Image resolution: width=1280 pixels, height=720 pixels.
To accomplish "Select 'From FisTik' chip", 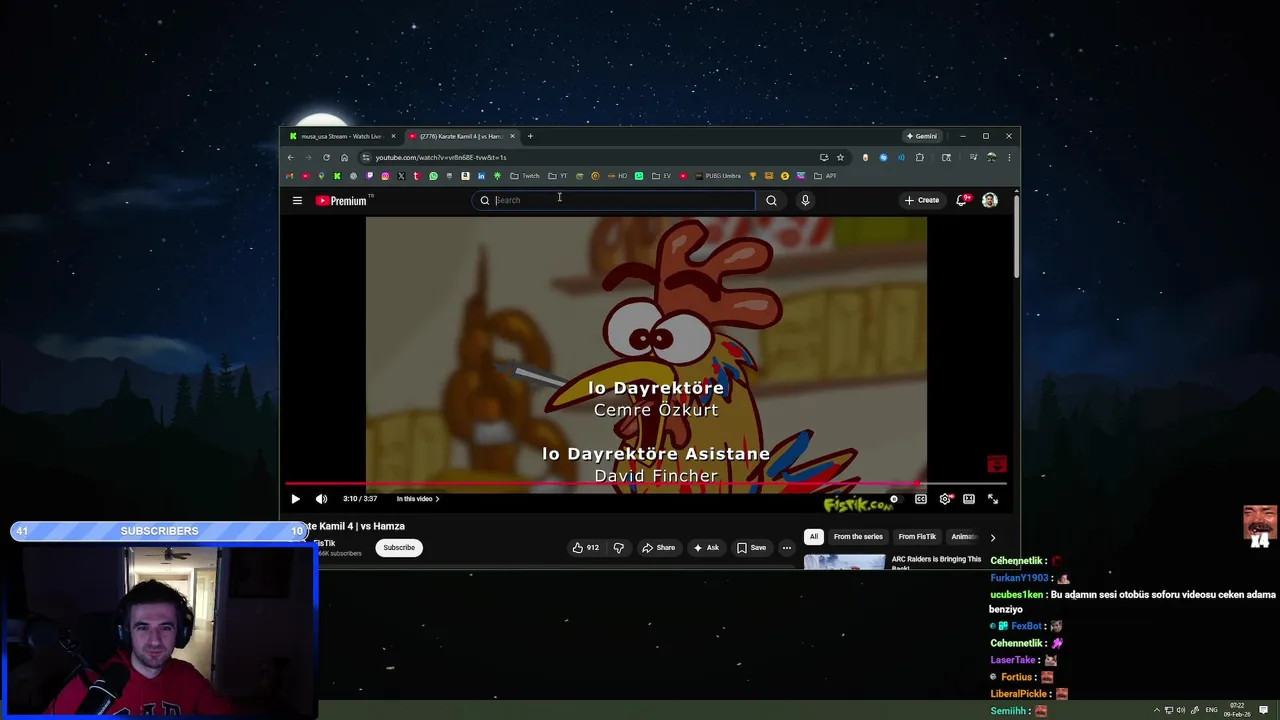I will click(917, 537).
